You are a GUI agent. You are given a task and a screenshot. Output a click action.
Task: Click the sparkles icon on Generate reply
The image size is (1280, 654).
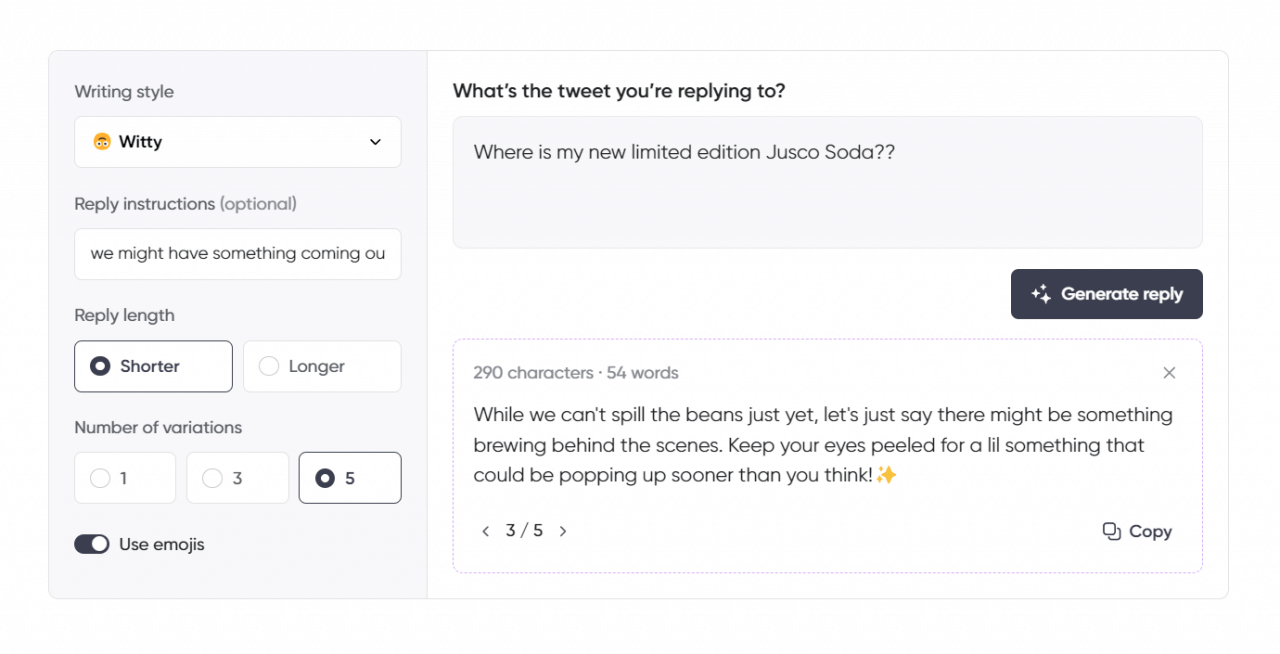pos(1040,294)
